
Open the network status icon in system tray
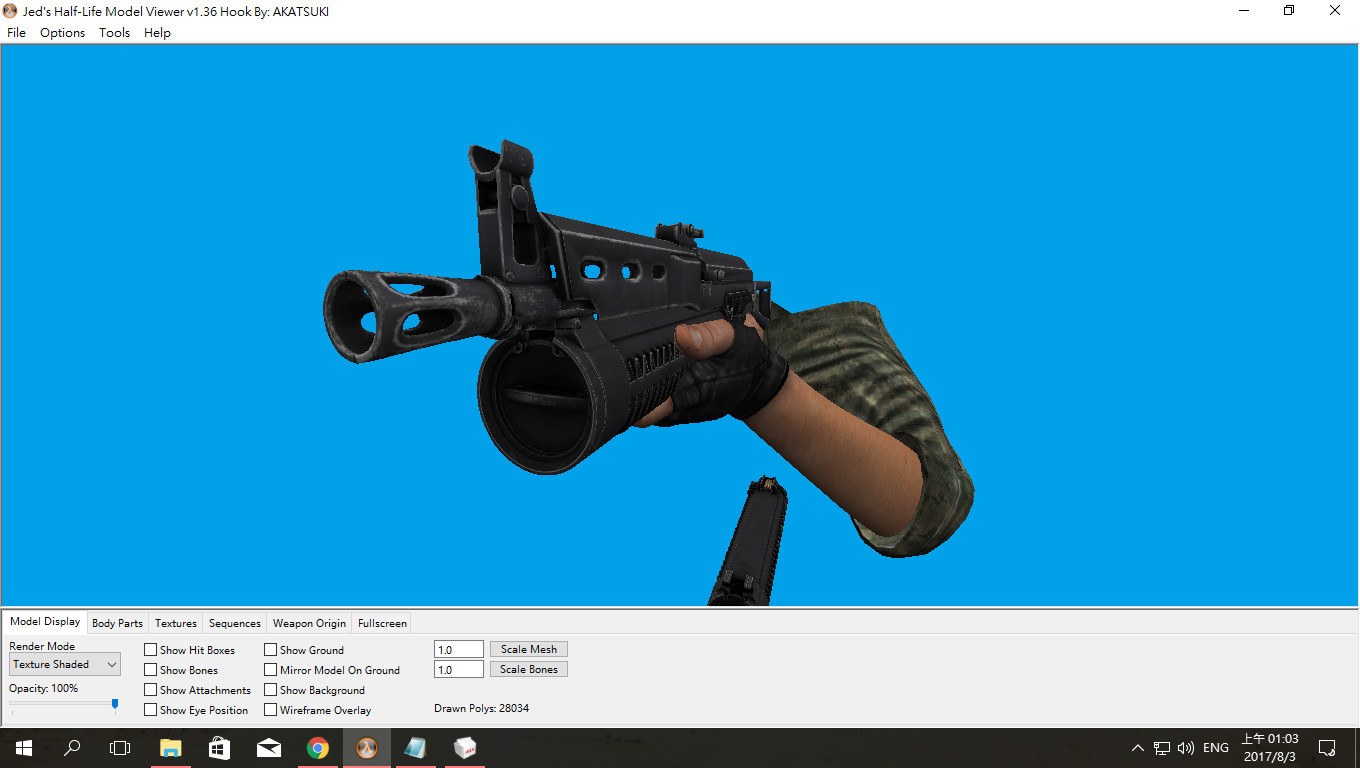pyautogui.click(x=1161, y=747)
